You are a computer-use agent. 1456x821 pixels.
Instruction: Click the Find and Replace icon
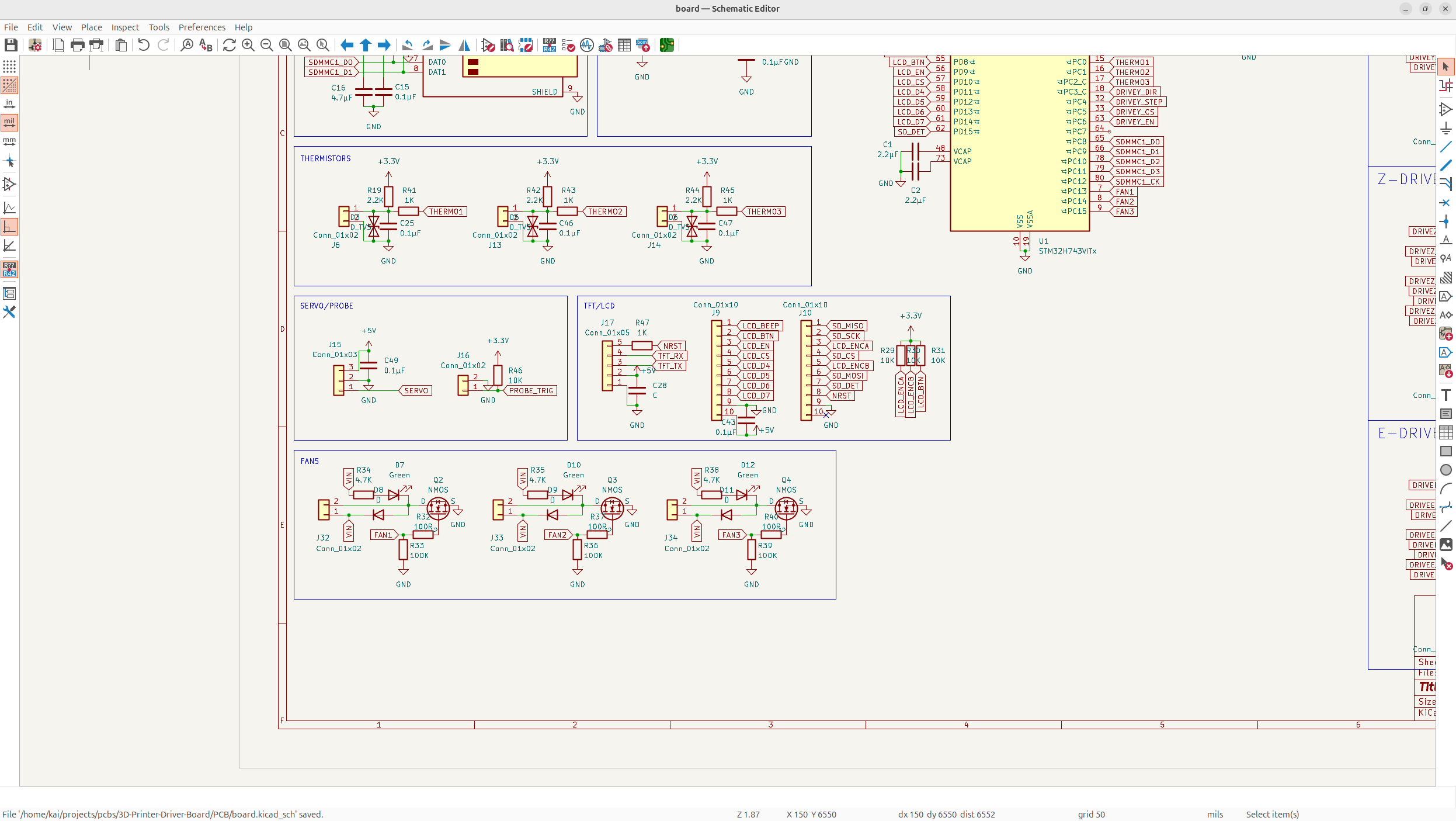click(x=206, y=45)
